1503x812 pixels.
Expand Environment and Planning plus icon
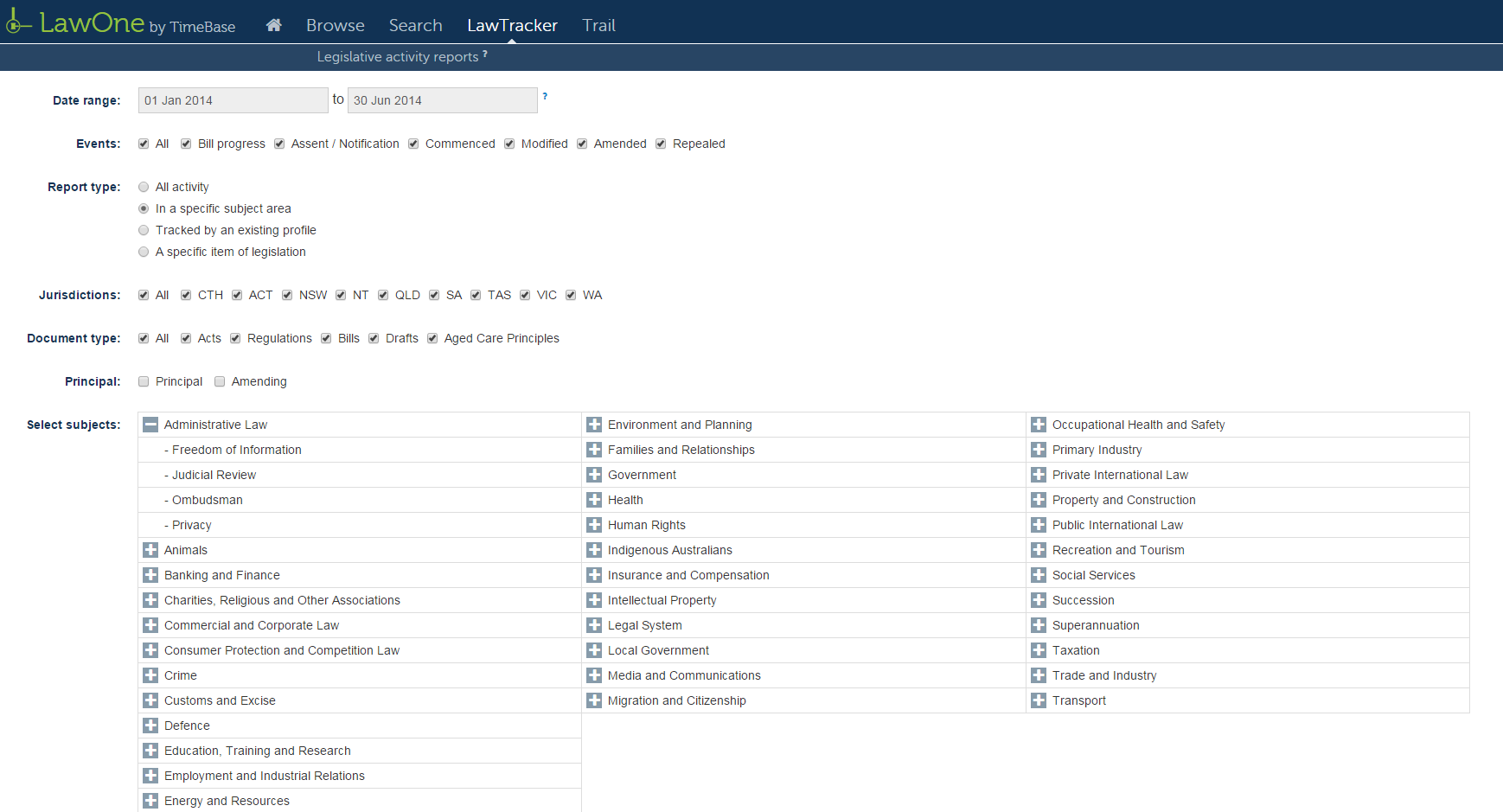[x=594, y=425]
